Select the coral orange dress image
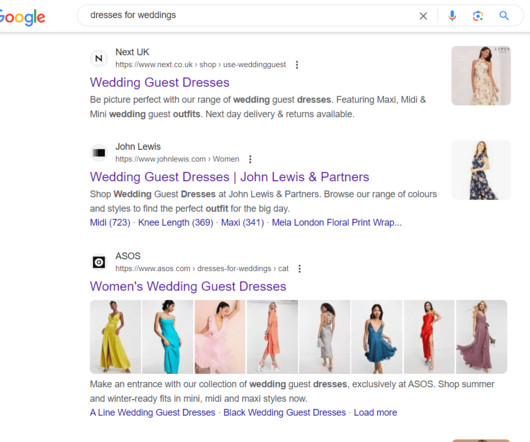The image size is (530, 442). (272, 337)
